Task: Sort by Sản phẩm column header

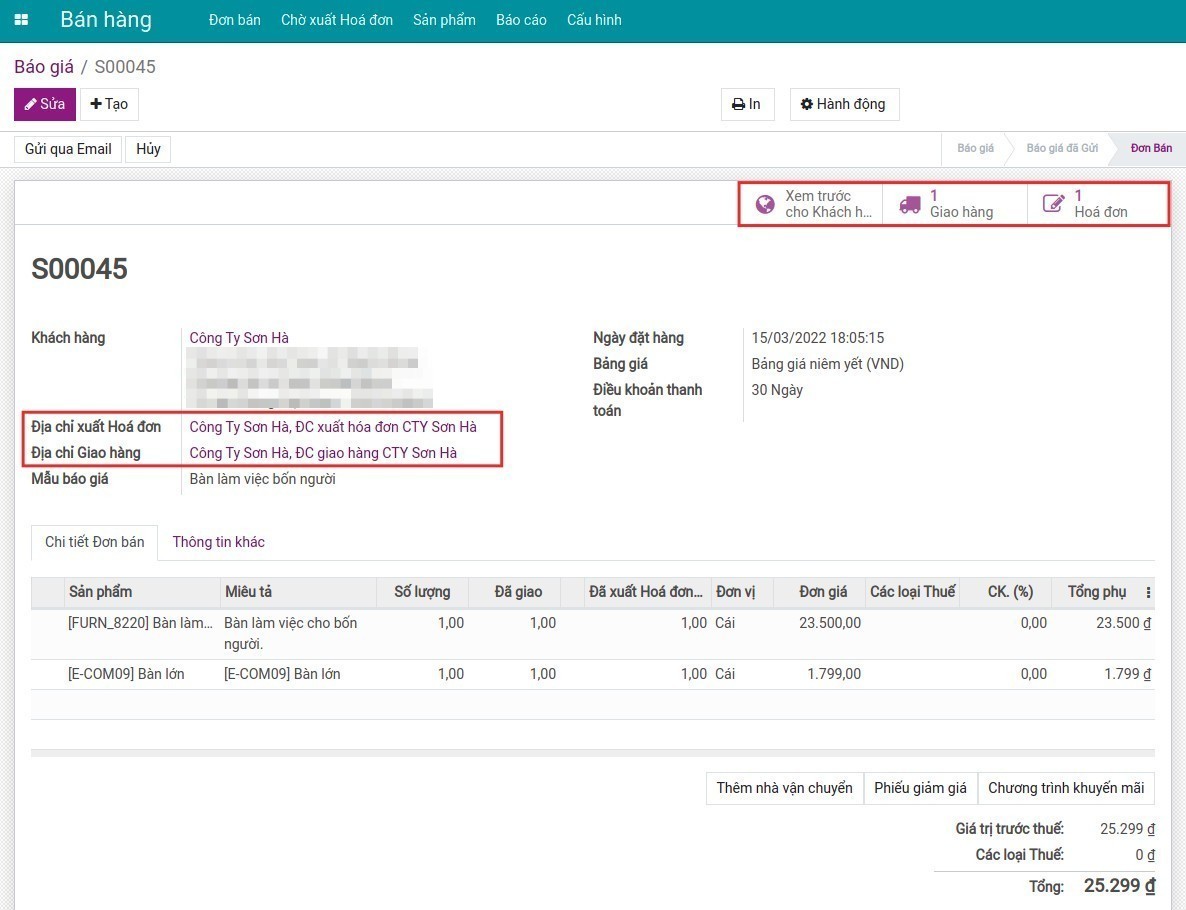Action: pos(142,592)
